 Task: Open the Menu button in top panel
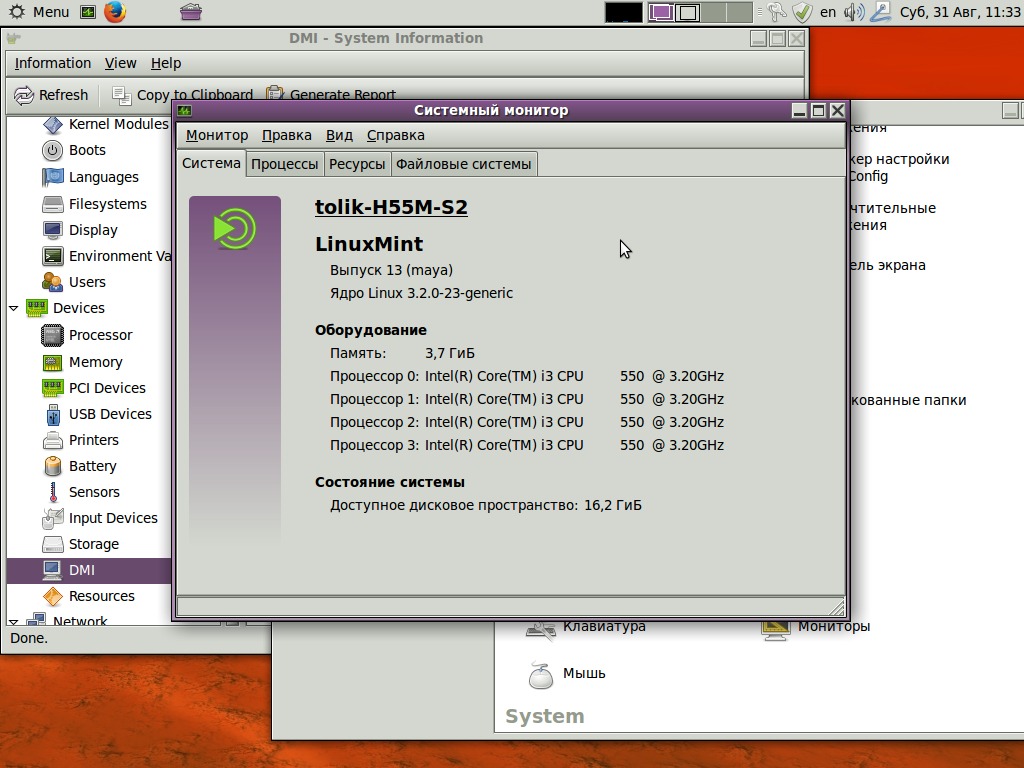pos(39,12)
